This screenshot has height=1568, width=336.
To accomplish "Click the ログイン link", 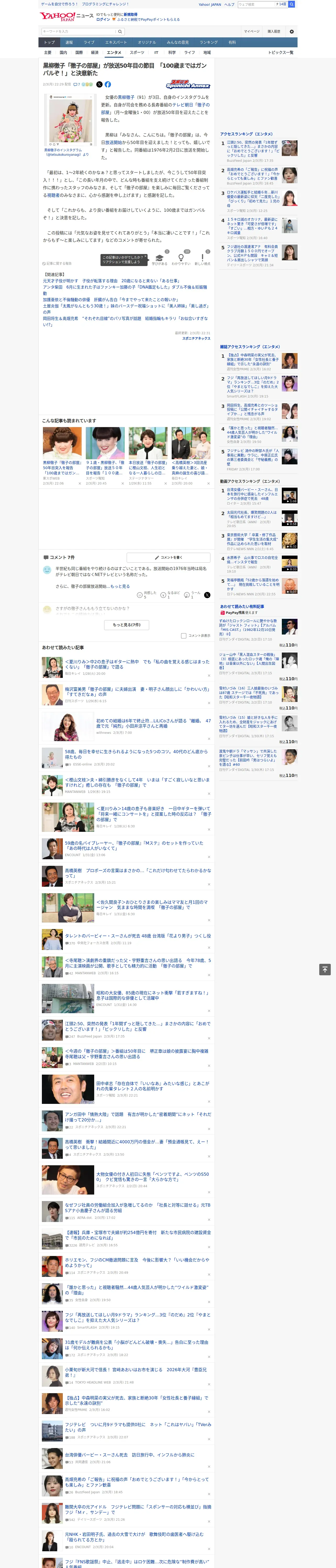I will coord(103,20).
